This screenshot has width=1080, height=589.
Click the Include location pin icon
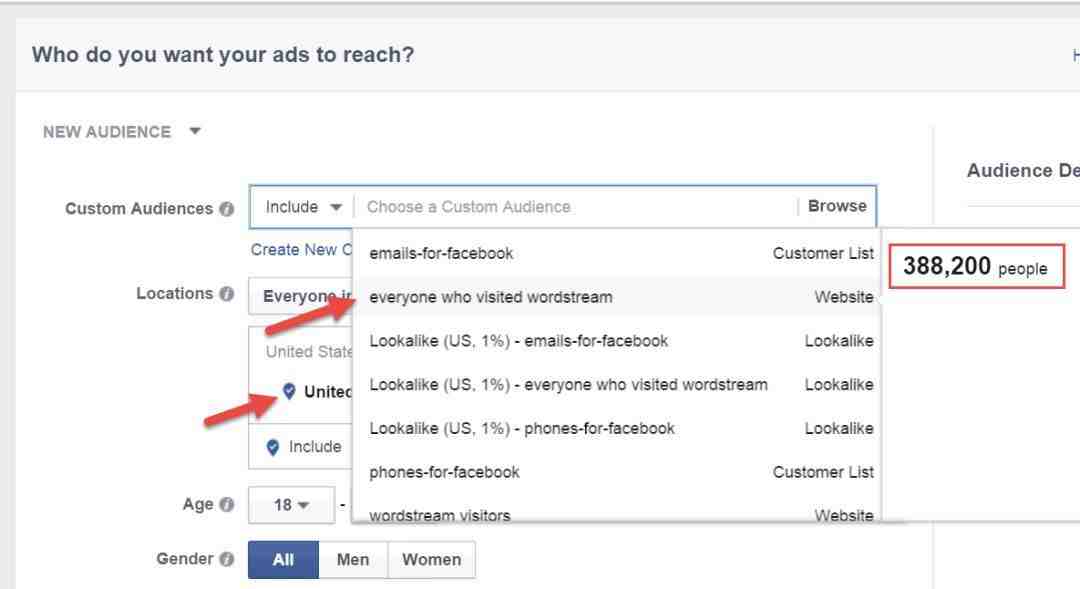pyautogui.click(x=273, y=447)
